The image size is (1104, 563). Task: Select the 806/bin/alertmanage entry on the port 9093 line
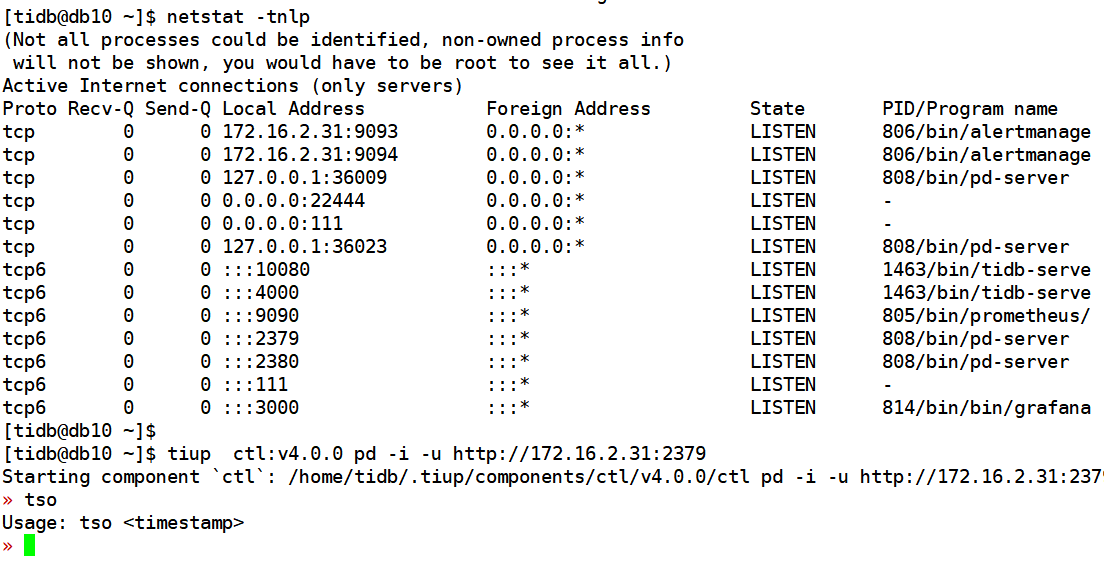pos(986,132)
